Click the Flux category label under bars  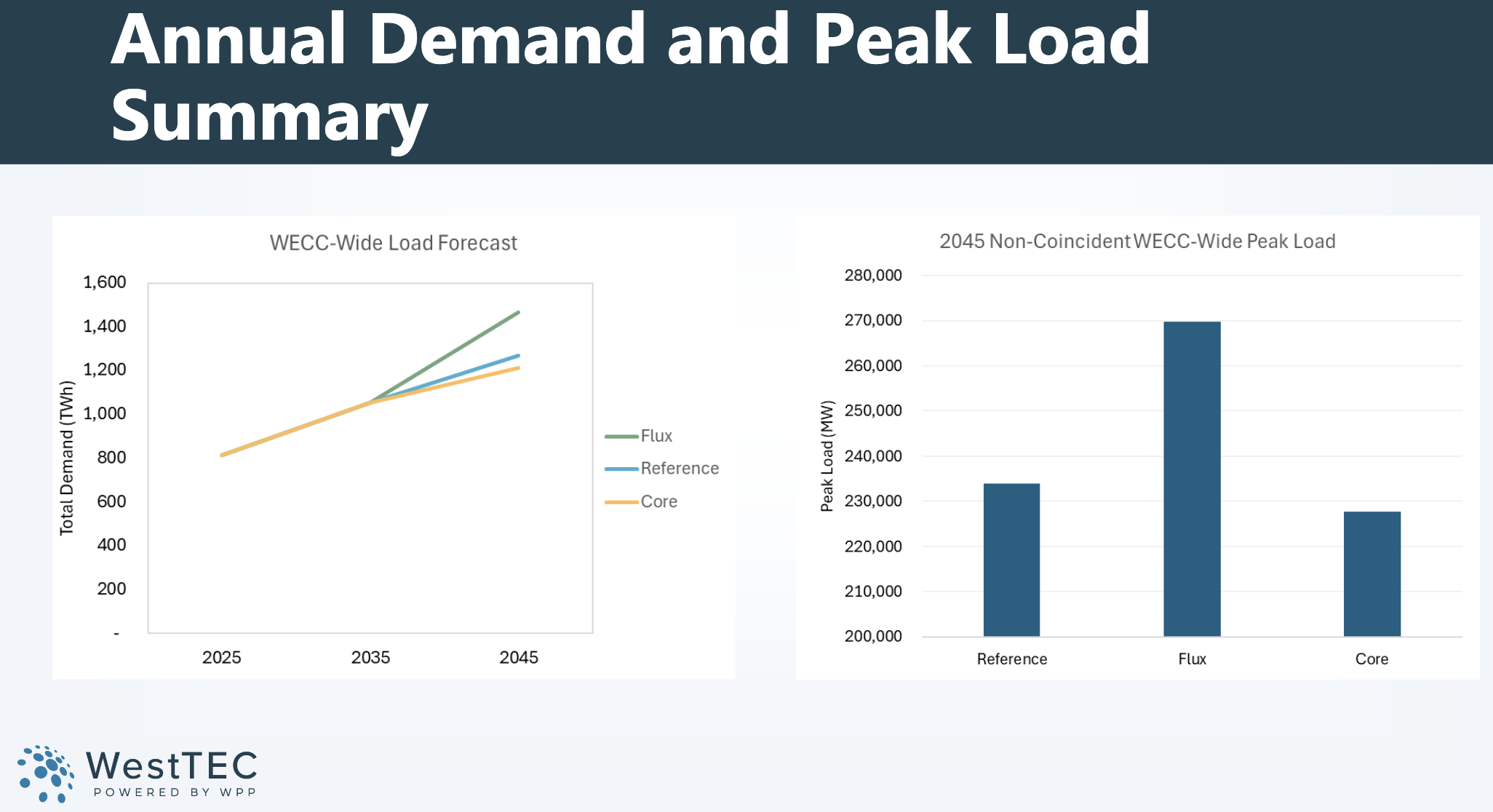click(1192, 659)
